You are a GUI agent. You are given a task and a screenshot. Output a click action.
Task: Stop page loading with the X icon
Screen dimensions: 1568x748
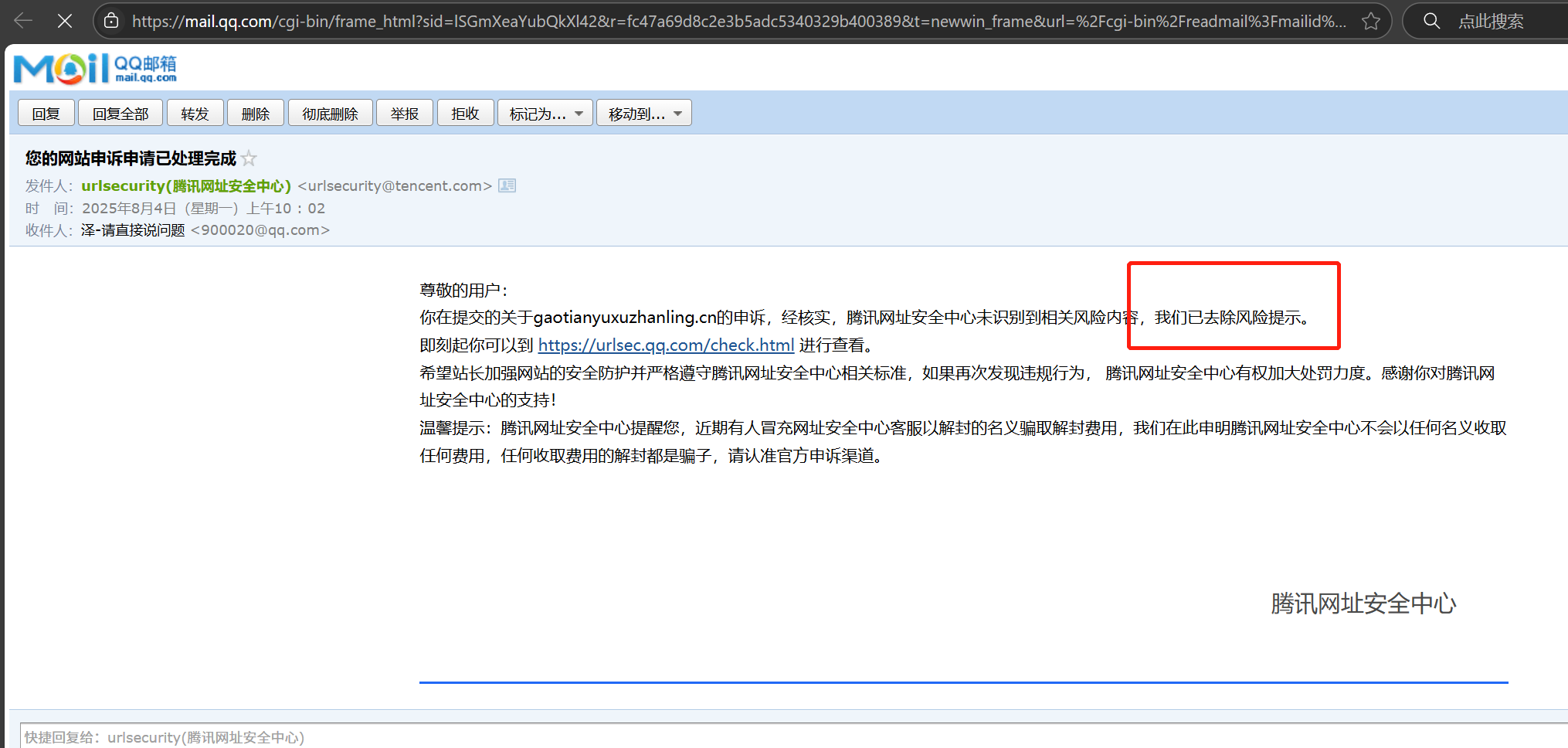(65, 21)
